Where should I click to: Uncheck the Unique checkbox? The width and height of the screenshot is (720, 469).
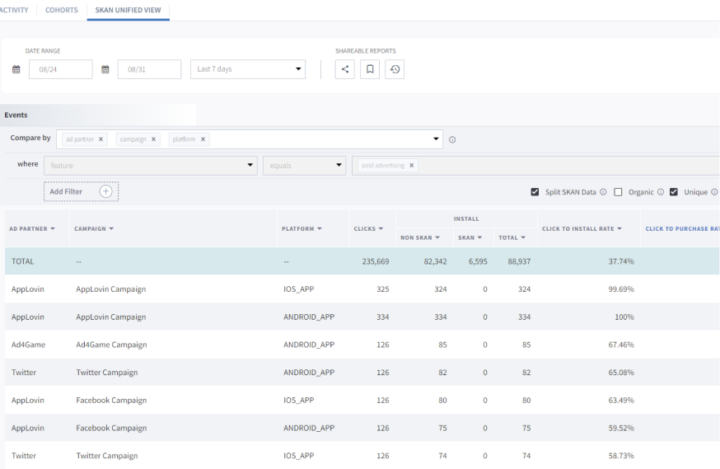[674, 192]
